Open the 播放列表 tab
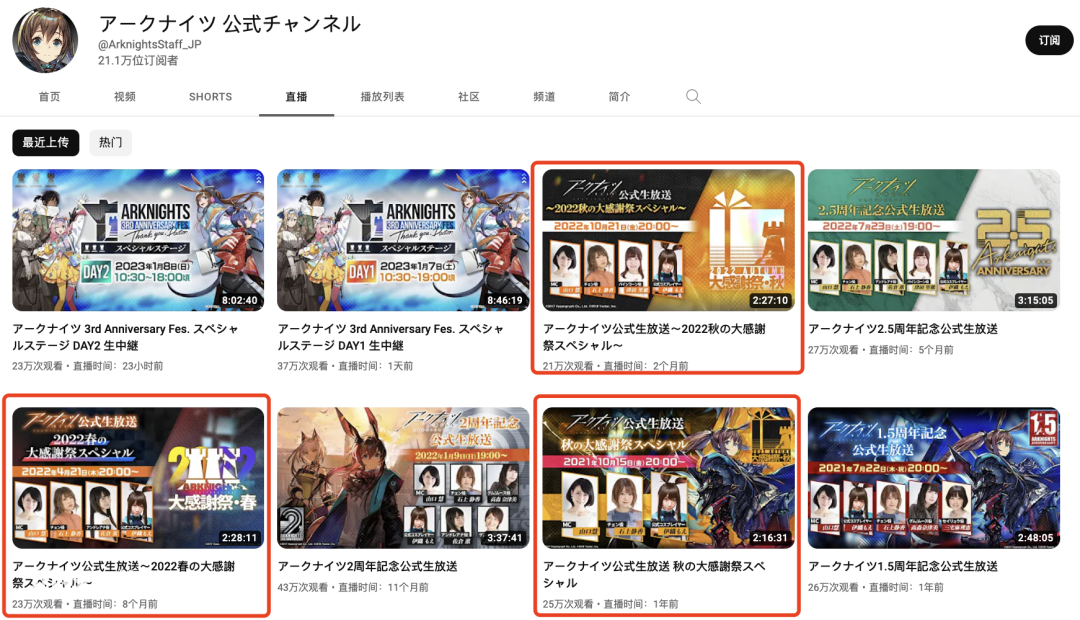This screenshot has height=620, width=1080. tap(382, 97)
